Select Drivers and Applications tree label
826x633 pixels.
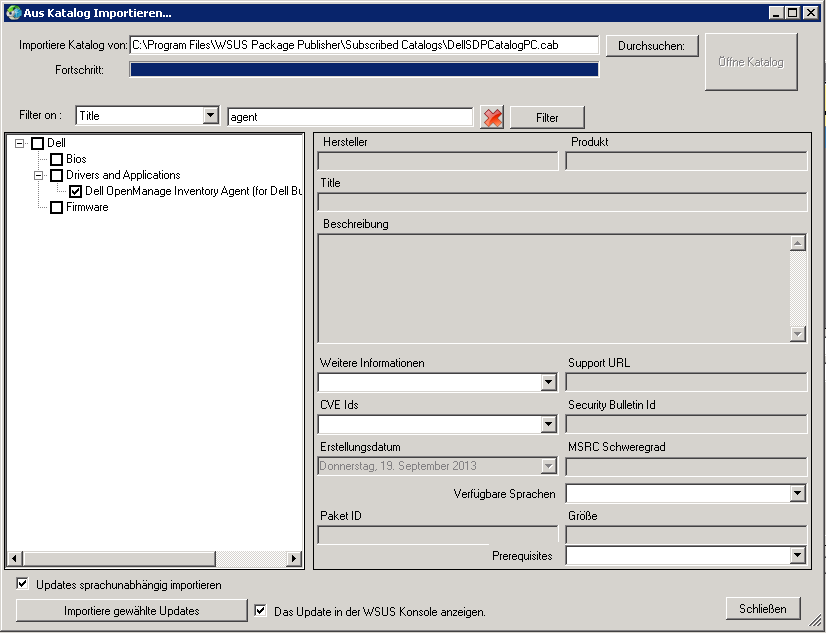[123, 175]
